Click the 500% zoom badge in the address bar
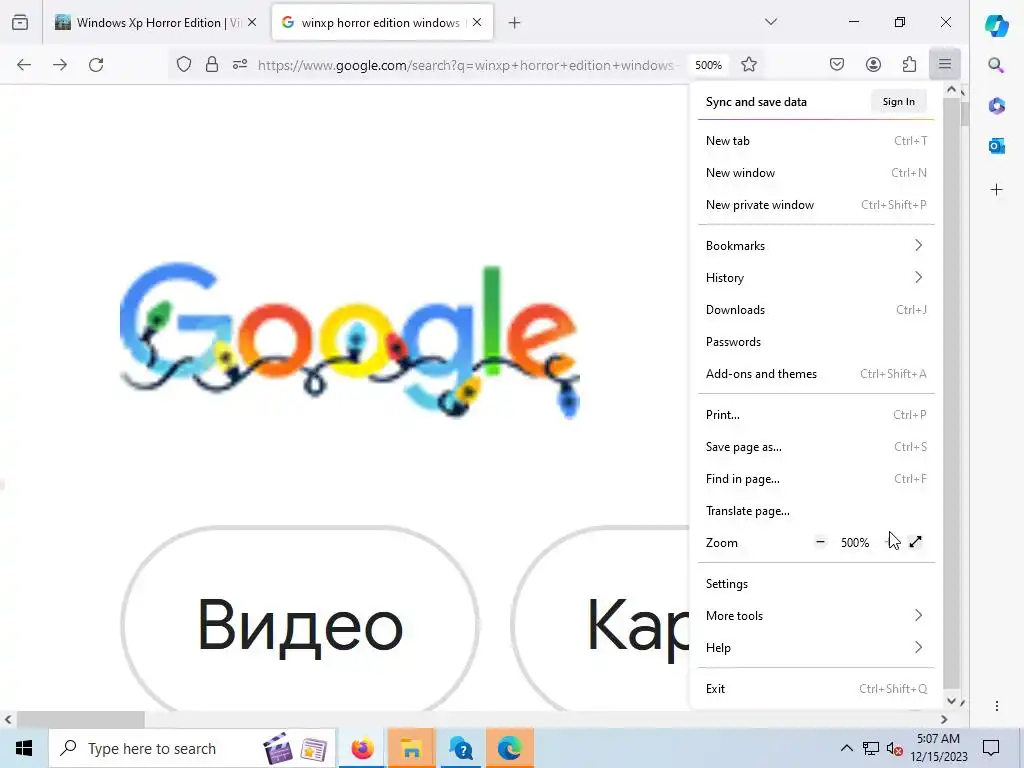 709,65
